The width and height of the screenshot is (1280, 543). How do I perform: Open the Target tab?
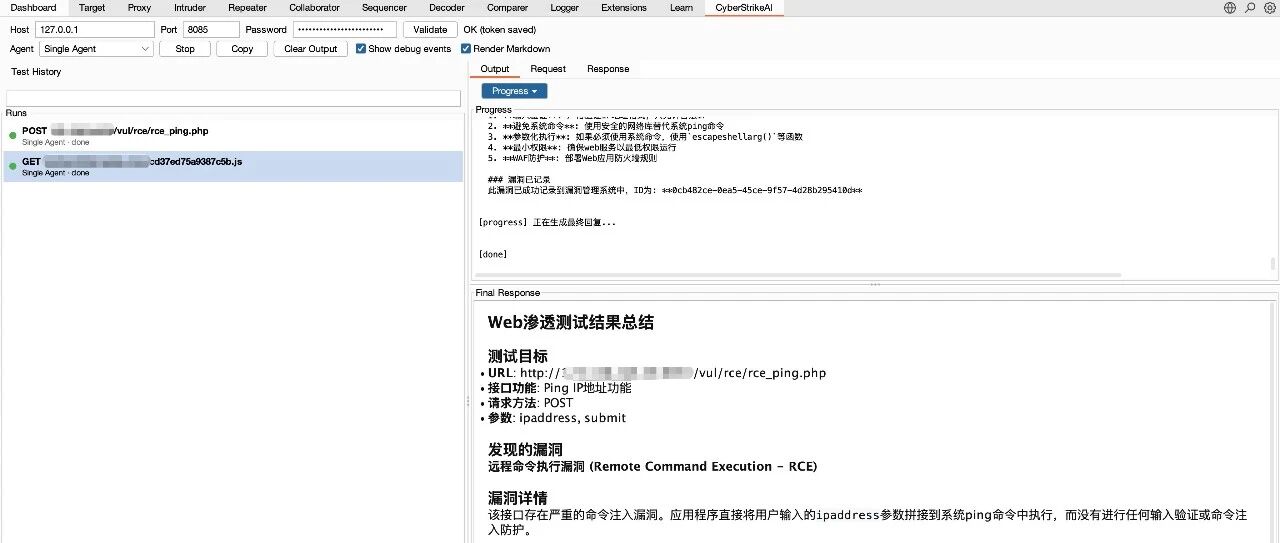coord(92,7)
